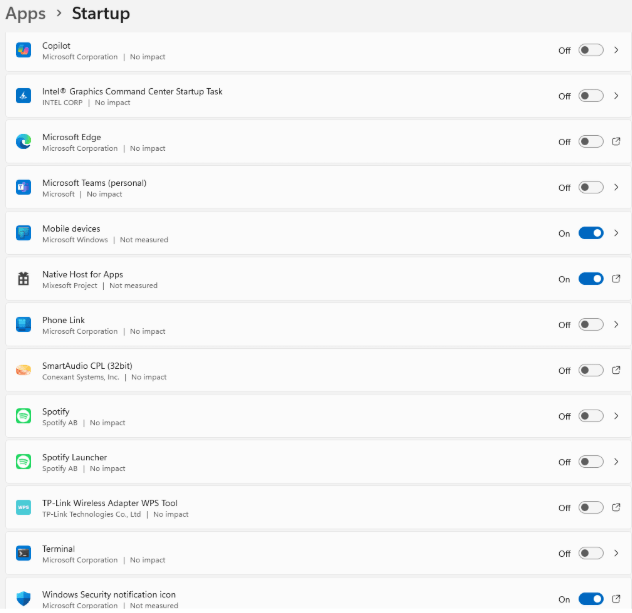The image size is (632, 613).
Task: Click the Terminal app icon
Action: (x=24, y=553)
